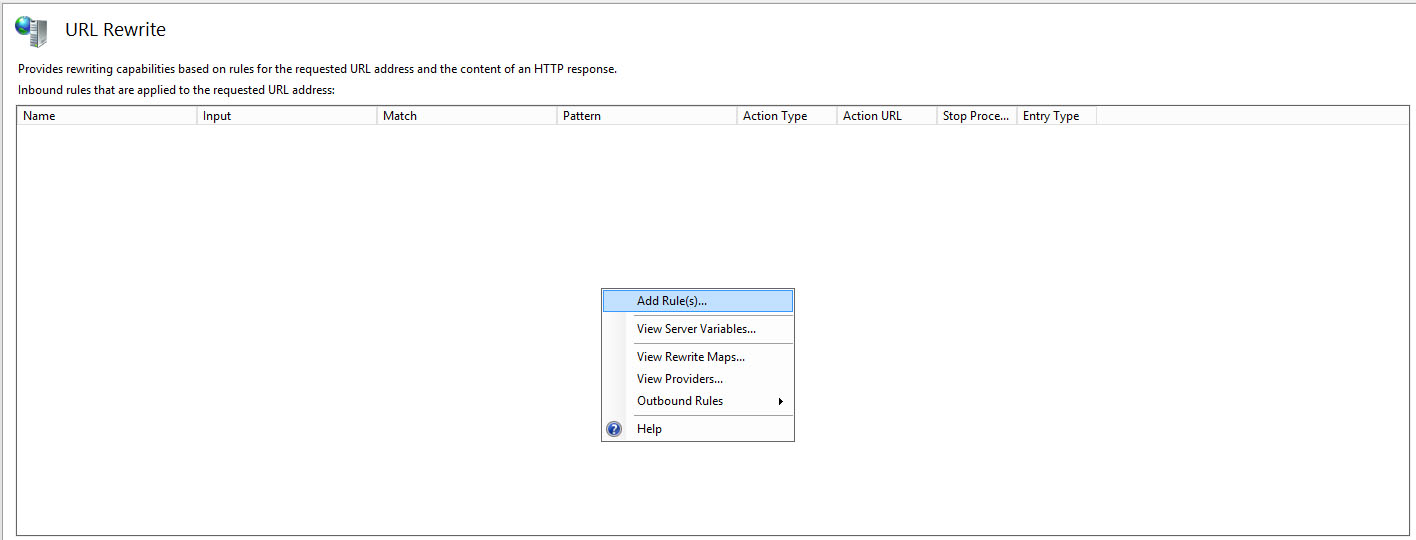
Task: Click the 'Inbound rules that are applied' label
Action: pyautogui.click(x=176, y=90)
